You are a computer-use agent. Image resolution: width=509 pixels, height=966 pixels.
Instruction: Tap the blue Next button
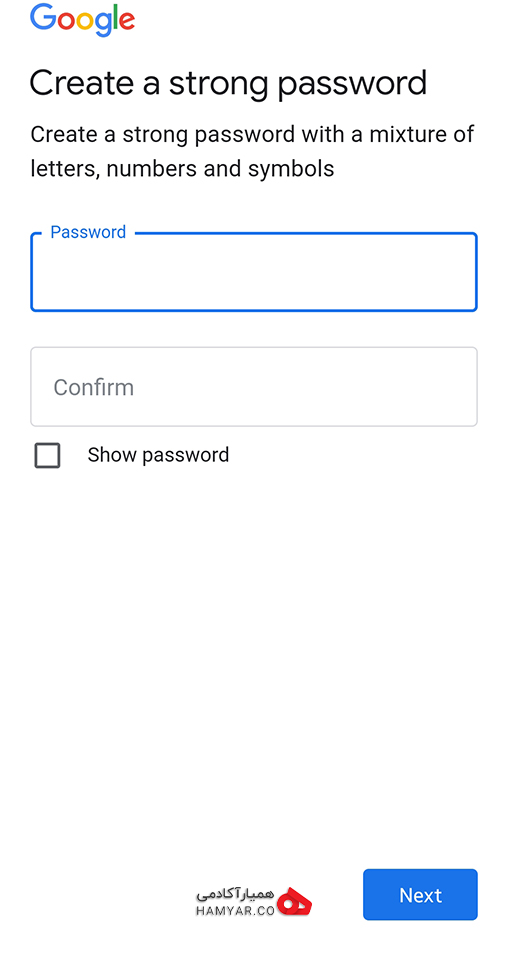pos(420,895)
